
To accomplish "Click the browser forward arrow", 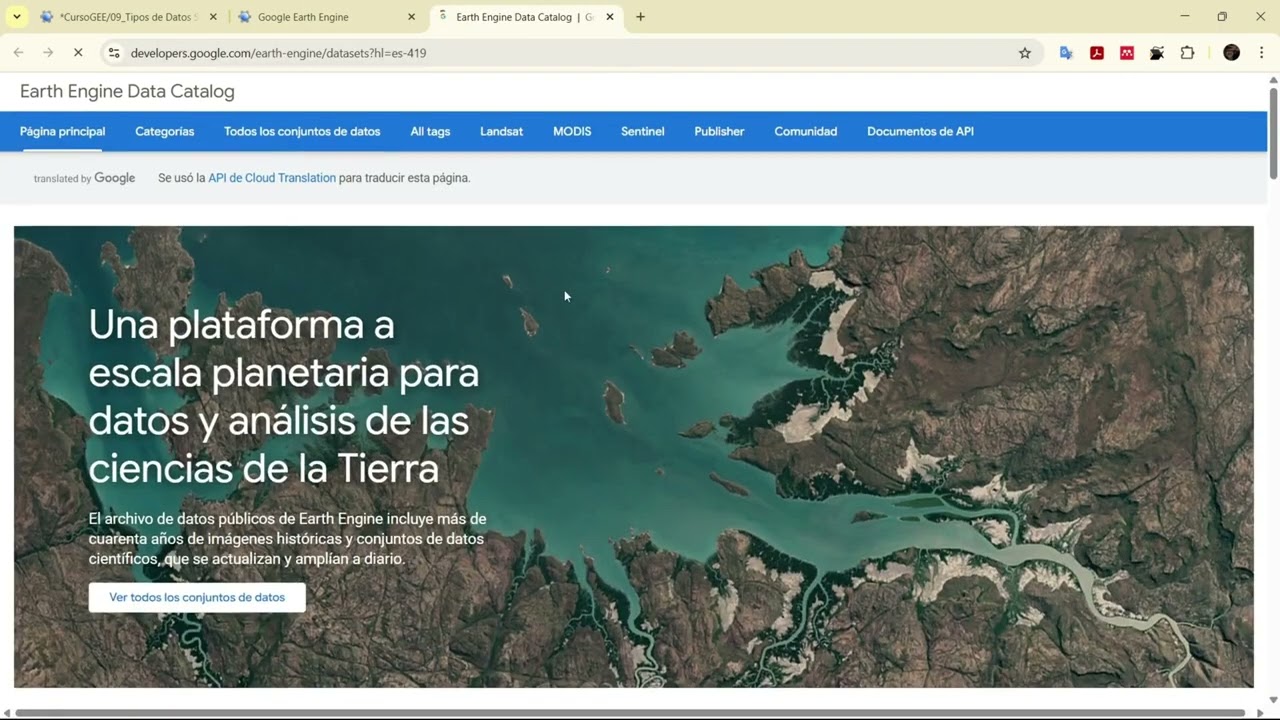I will pos(48,53).
